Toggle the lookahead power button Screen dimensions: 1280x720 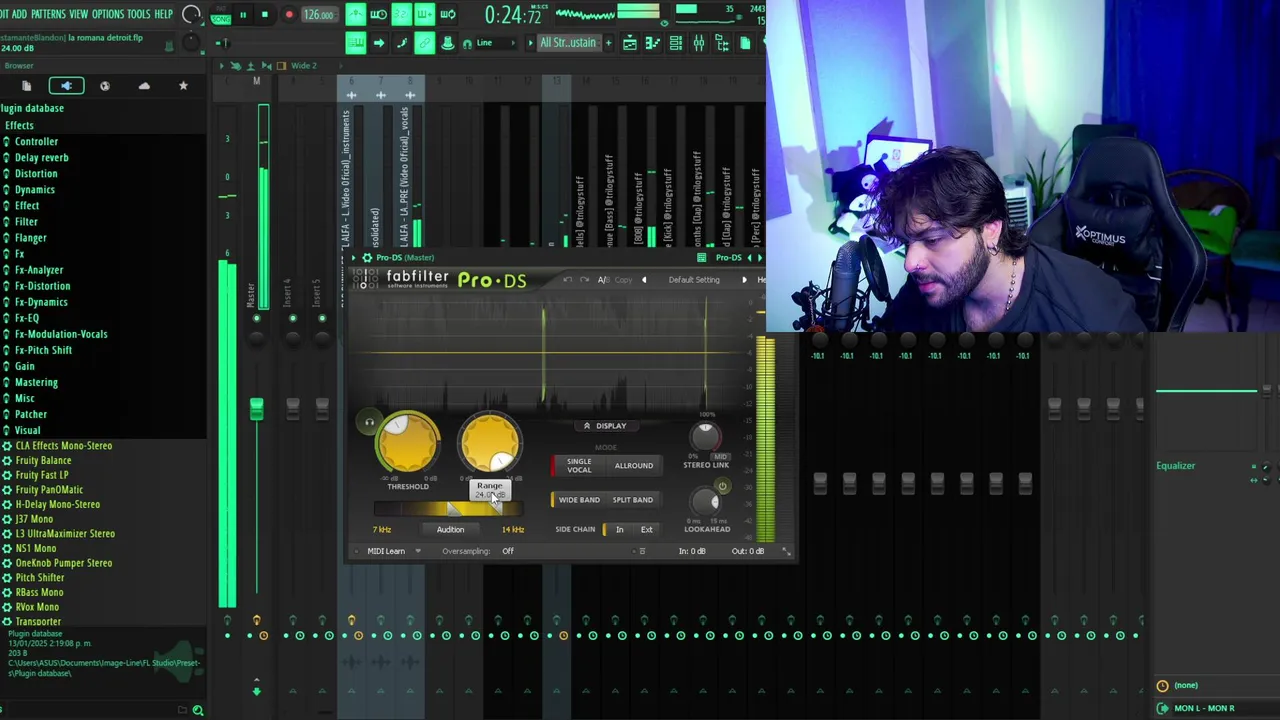click(x=722, y=487)
